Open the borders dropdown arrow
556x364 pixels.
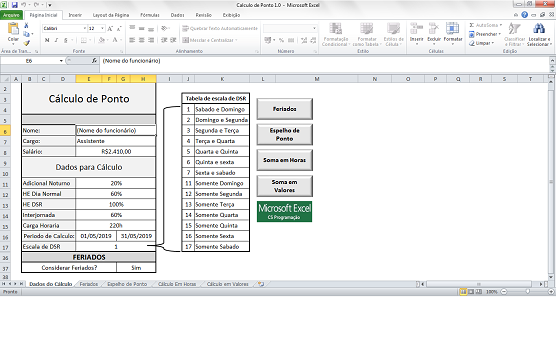point(91,40)
